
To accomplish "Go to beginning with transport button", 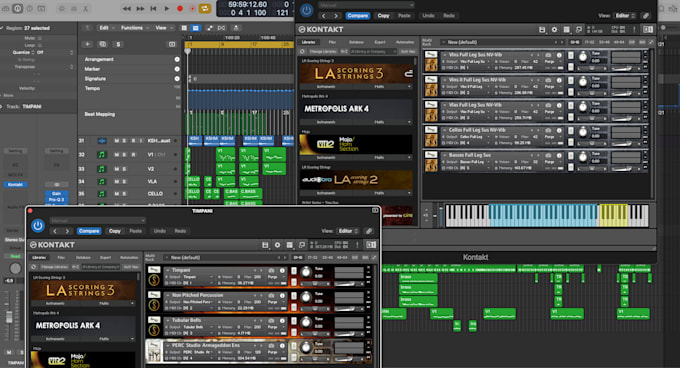I will [154, 8].
